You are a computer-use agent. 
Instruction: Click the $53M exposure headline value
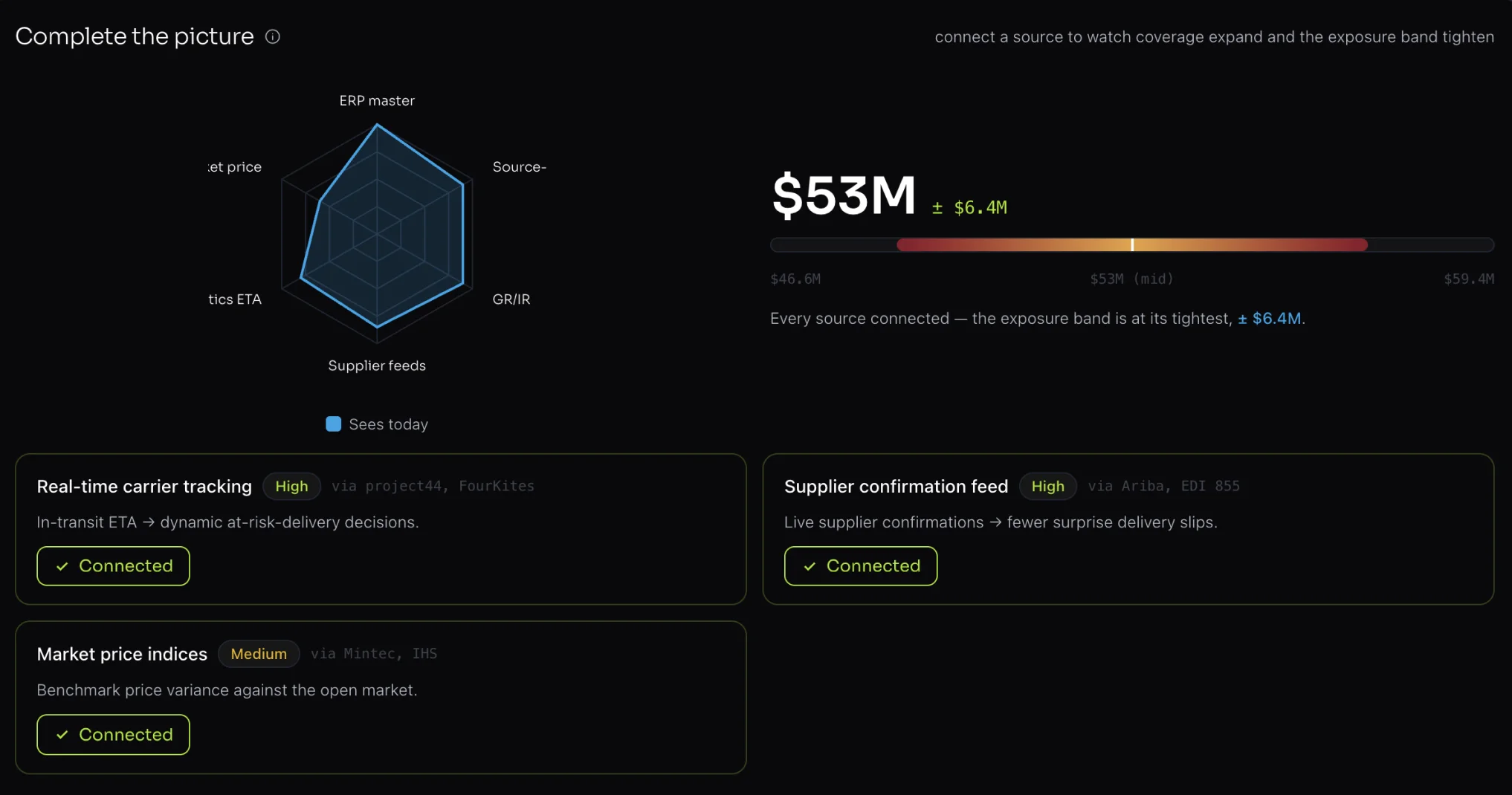click(844, 195)
